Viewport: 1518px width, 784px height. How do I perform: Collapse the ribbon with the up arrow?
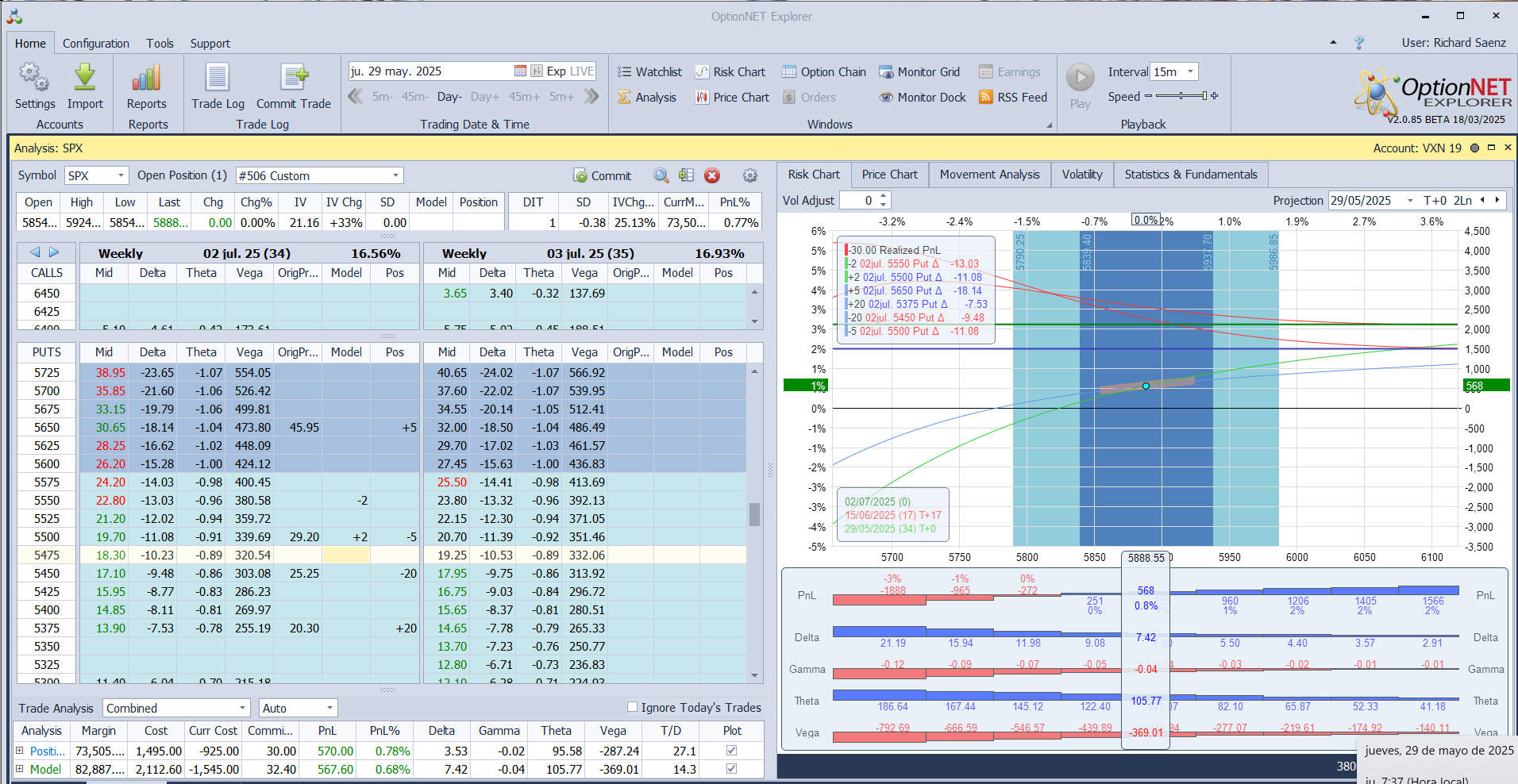1333,42
